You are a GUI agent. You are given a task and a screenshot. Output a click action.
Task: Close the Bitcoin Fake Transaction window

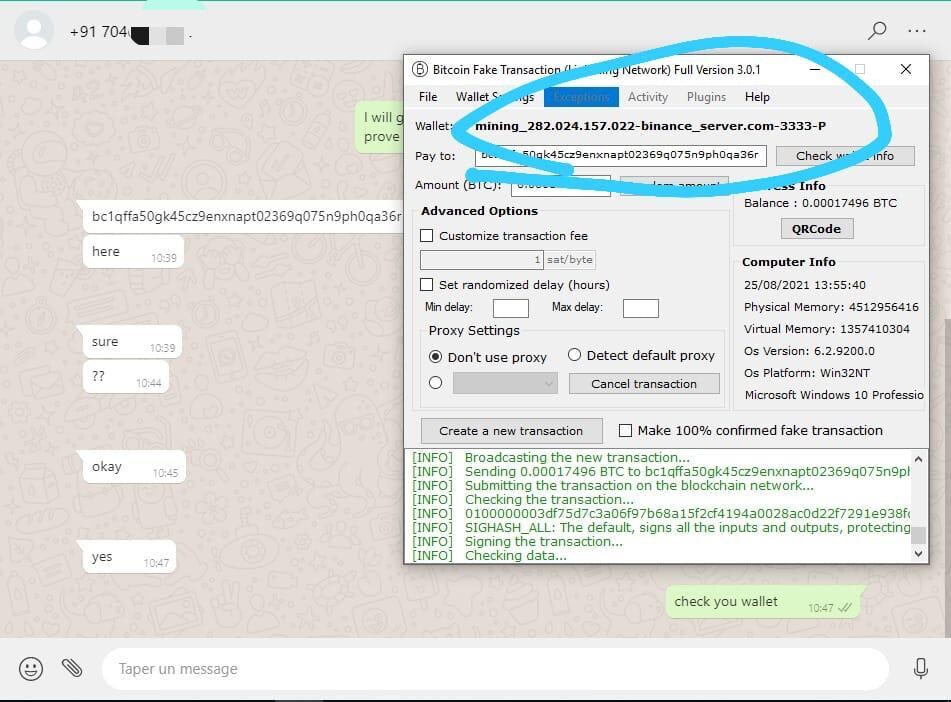(x=906, y=69)
